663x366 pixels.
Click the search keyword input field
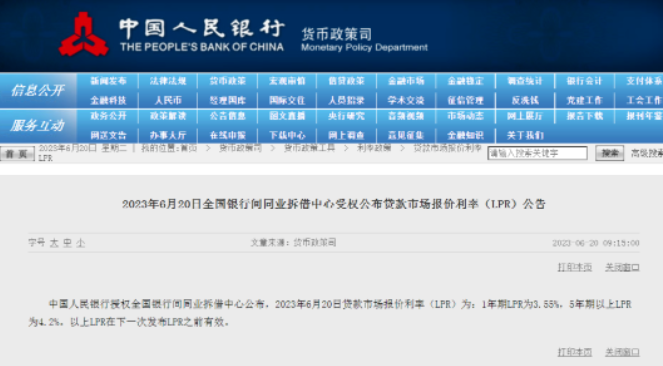[537, 153]
